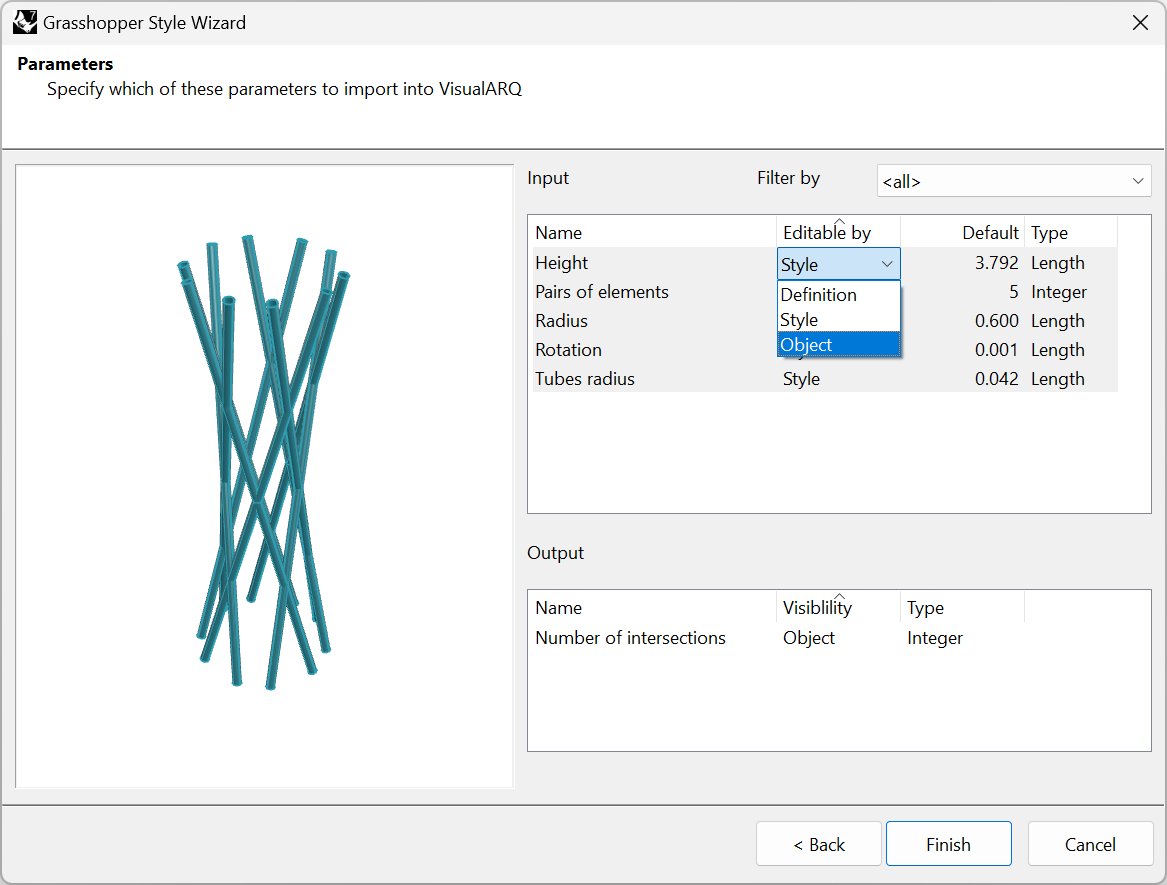Go back with the < Back button
This screenshot has width=1167, height=885.
[819, 844]
